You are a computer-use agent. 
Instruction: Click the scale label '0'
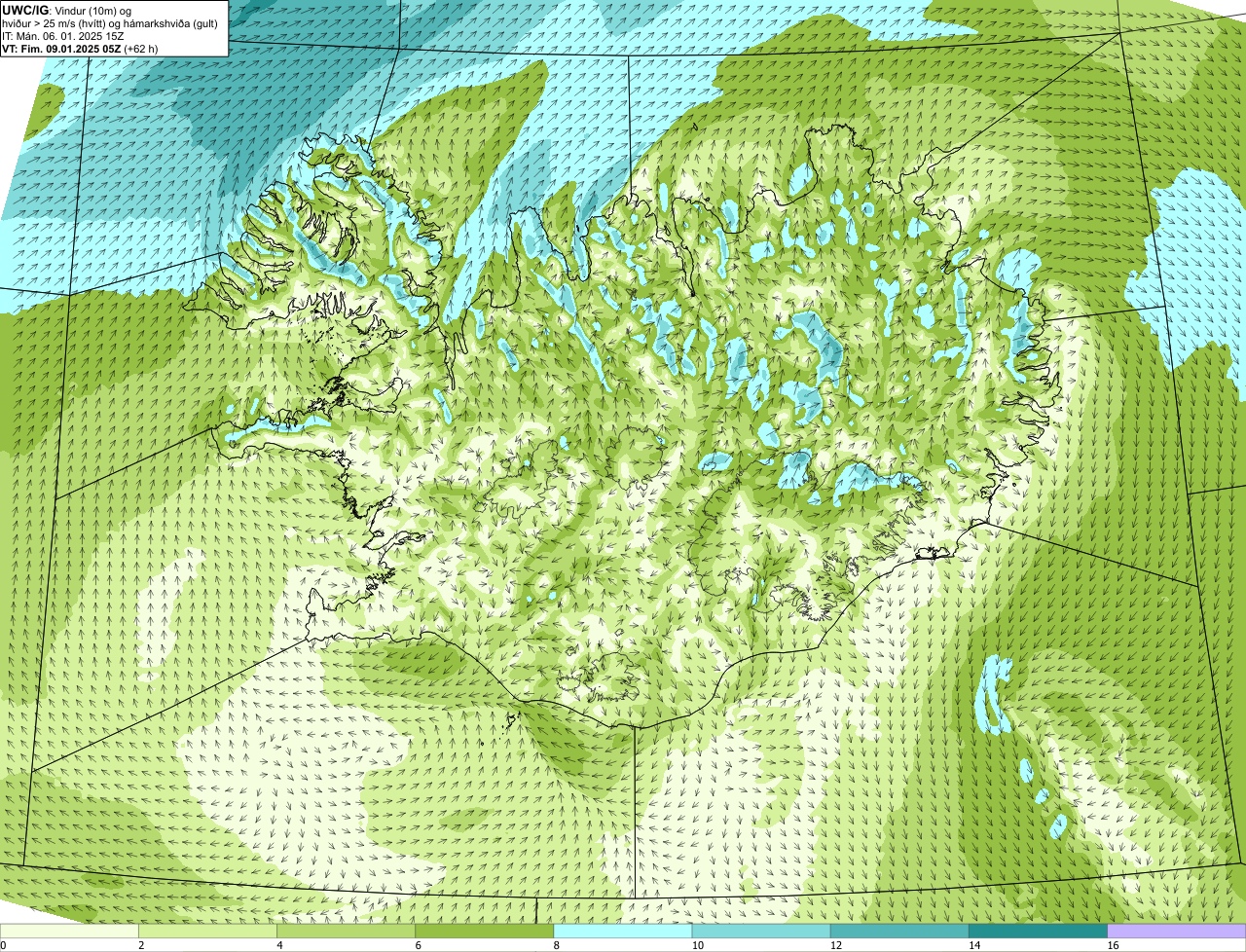pos(3,945)
